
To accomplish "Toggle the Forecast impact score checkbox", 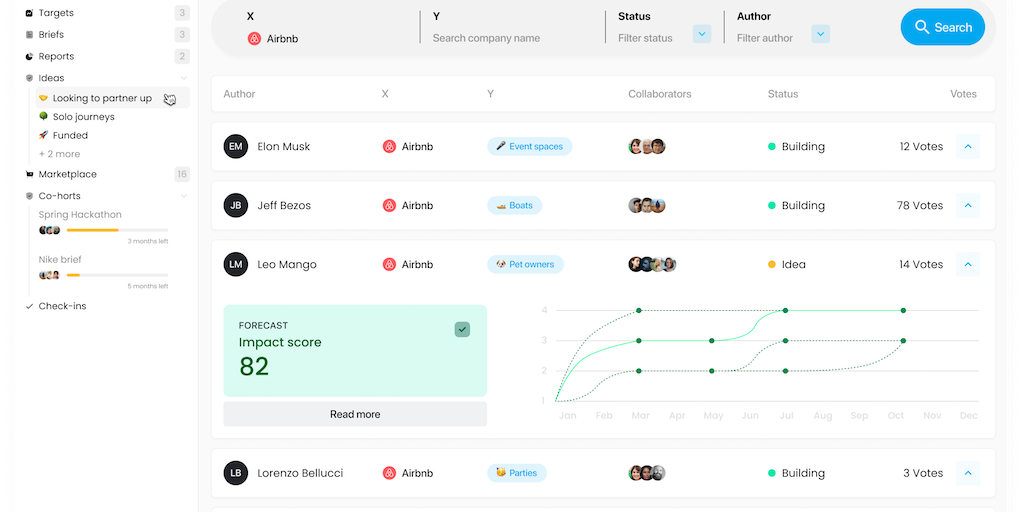I will coord(462,329).
